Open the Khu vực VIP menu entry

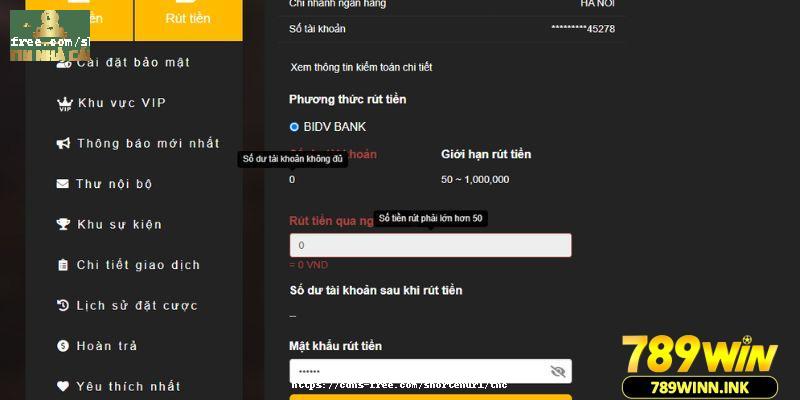point(122,103)
